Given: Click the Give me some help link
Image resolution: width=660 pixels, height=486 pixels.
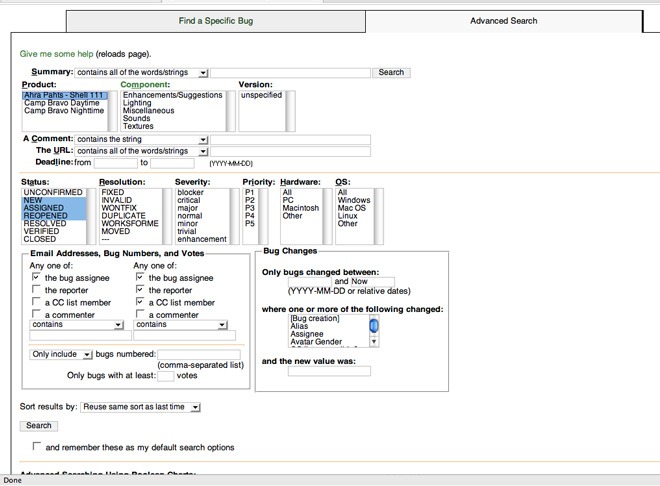Looking at the screenshot, I should tap(56, 54).
